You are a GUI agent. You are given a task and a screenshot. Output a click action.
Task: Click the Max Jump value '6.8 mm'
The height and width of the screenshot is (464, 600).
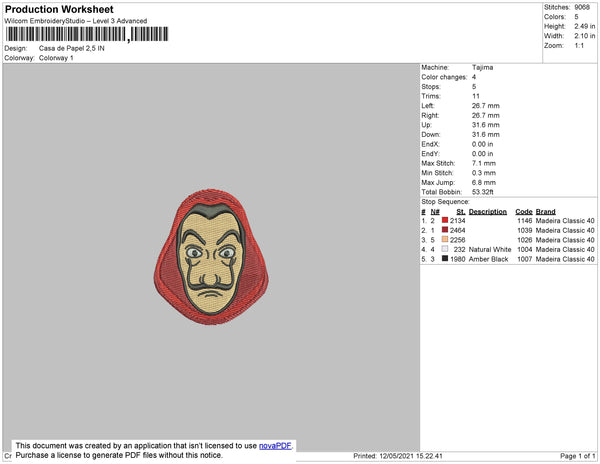484,182
